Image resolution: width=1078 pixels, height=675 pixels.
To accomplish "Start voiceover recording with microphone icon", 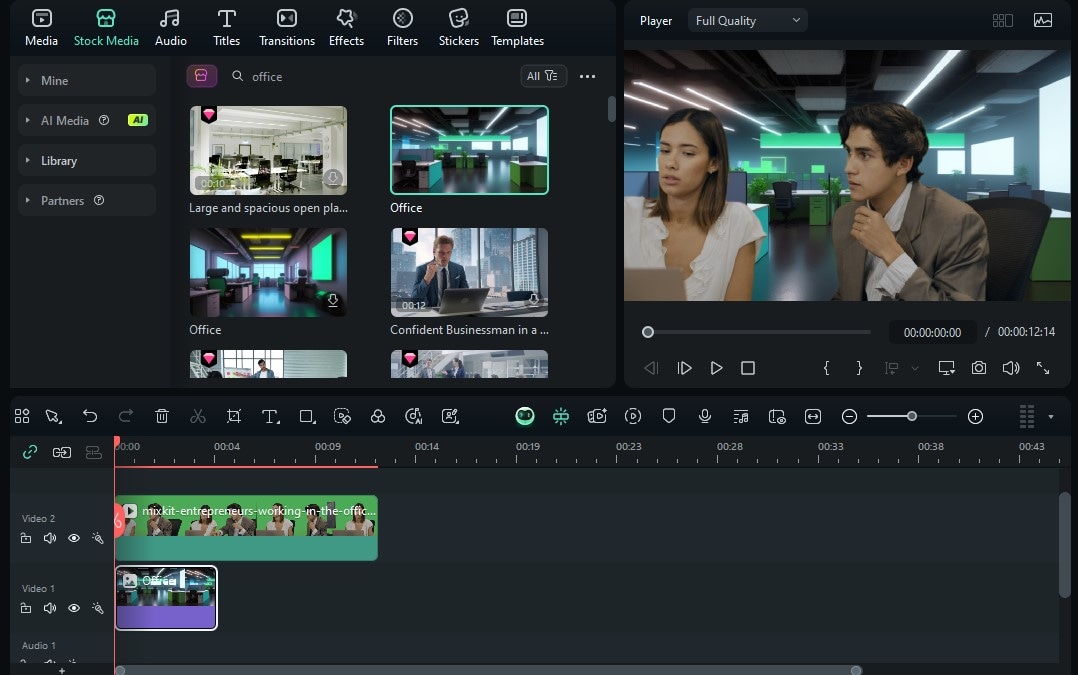I will (x=705, y=416).
